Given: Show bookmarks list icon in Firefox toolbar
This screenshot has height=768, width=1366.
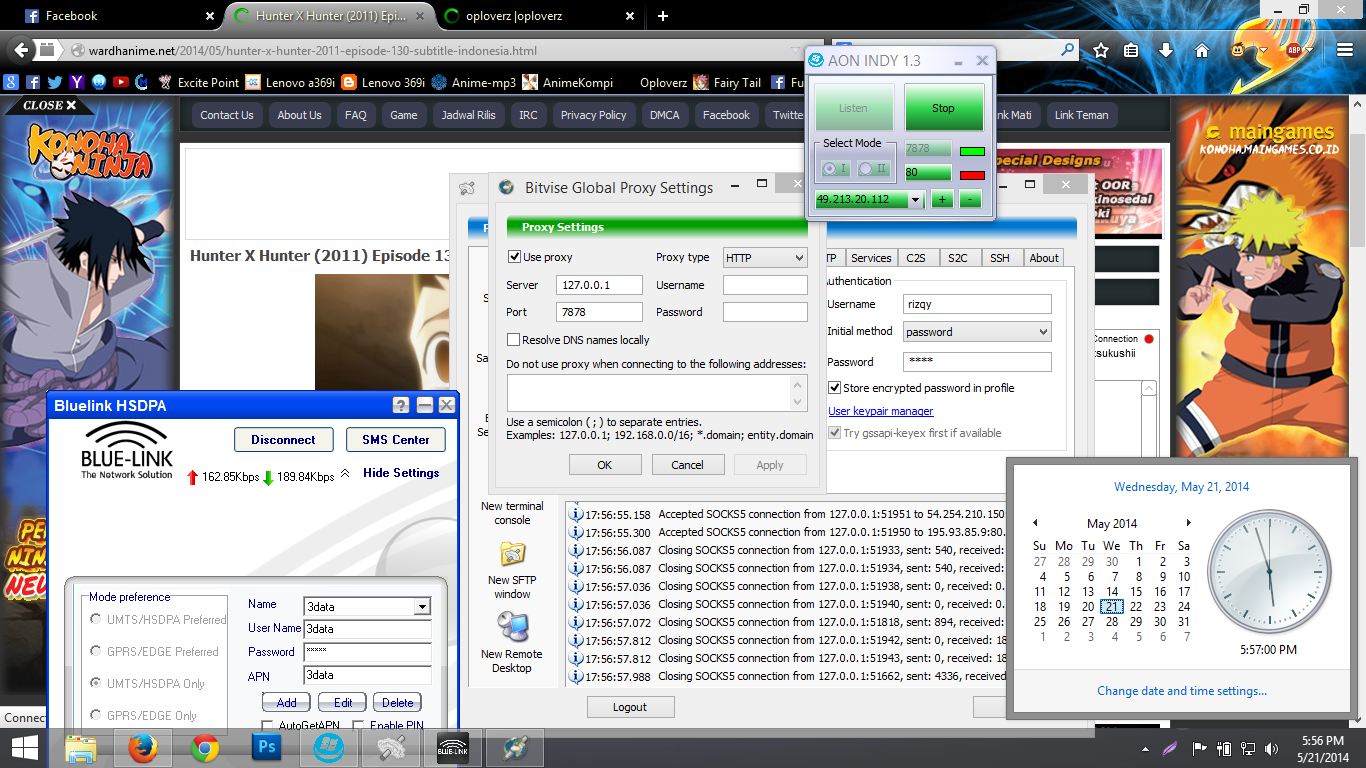Looking at the screenshot, I should coord(1132,50).
